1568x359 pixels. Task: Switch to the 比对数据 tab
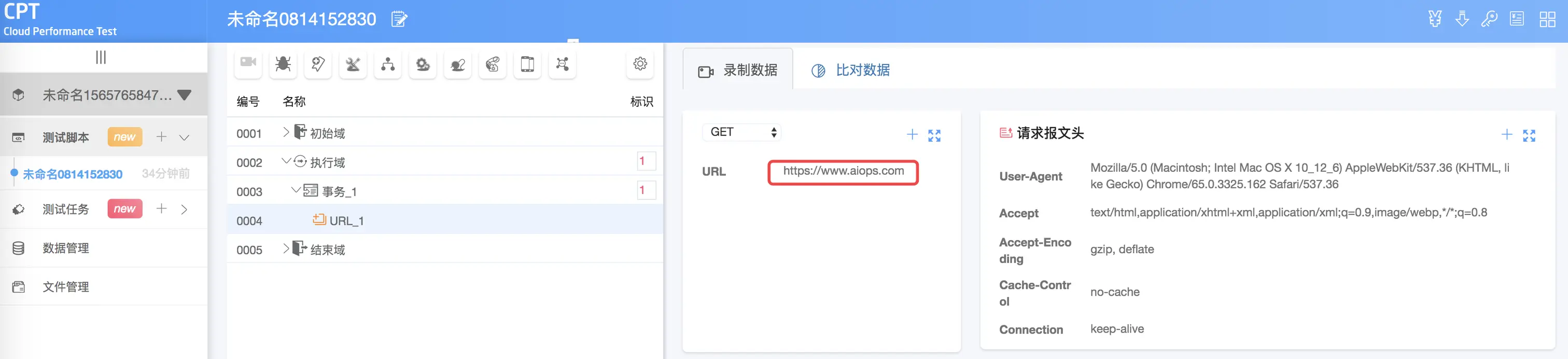[x=851, y=70]
